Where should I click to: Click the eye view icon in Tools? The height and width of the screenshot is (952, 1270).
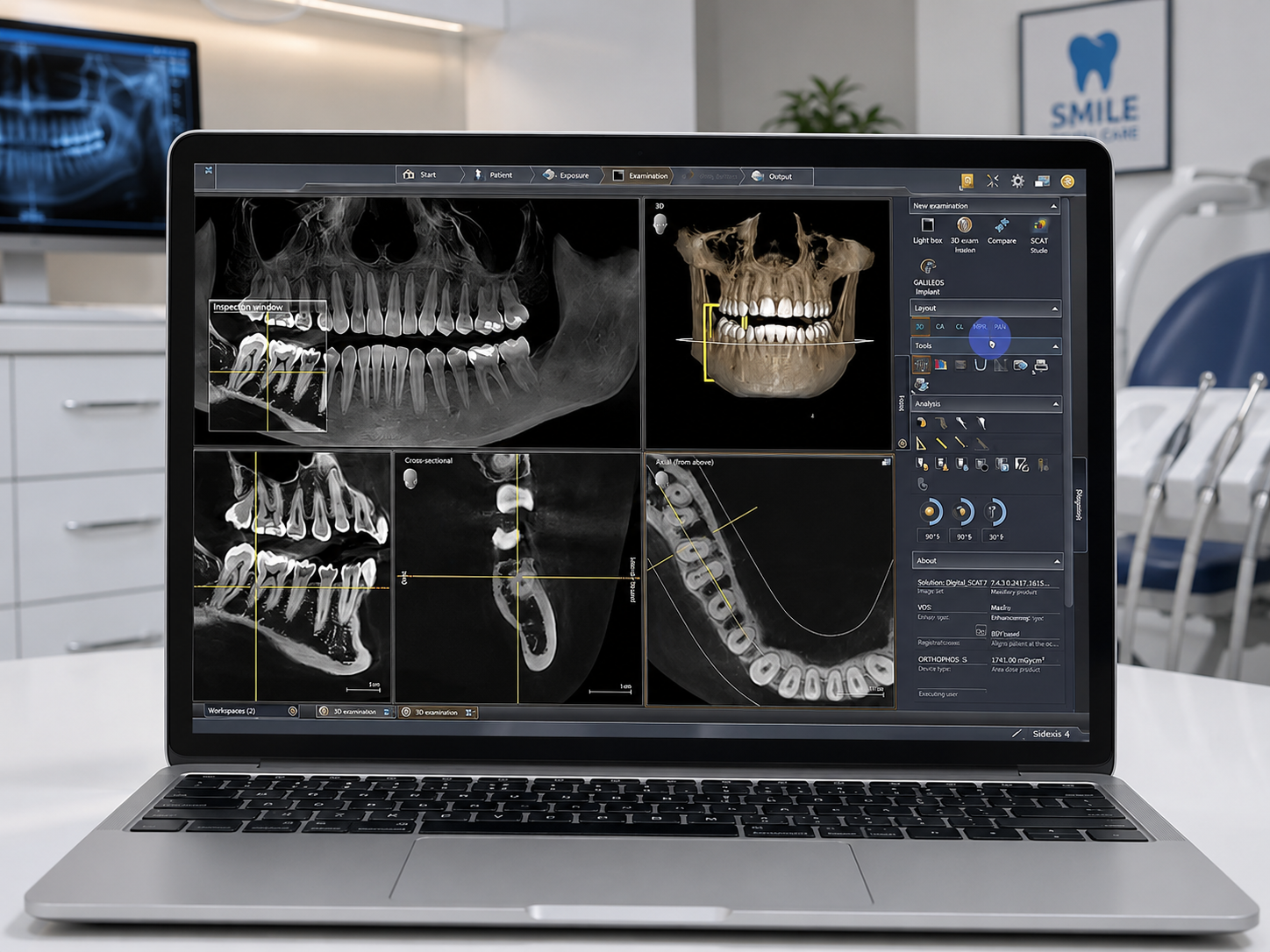pos(1020,365)
